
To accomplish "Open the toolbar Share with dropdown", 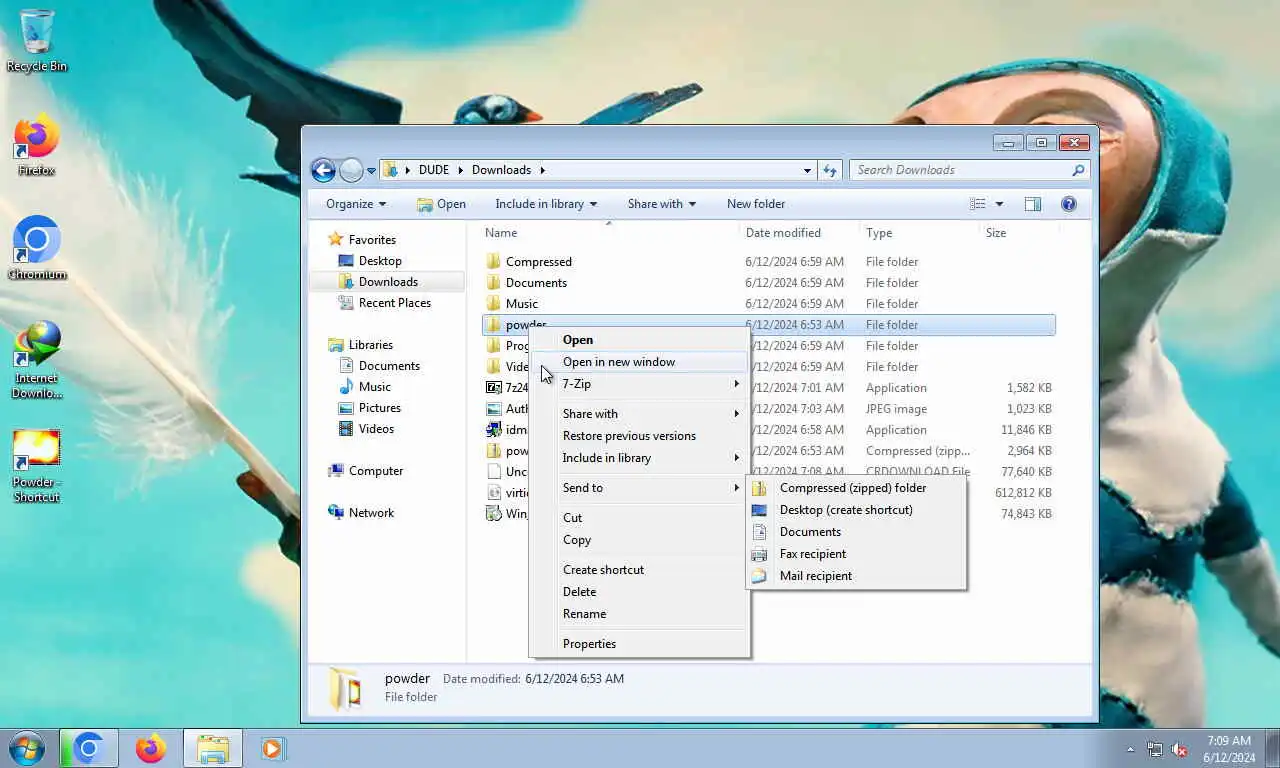I will point(661,204).
